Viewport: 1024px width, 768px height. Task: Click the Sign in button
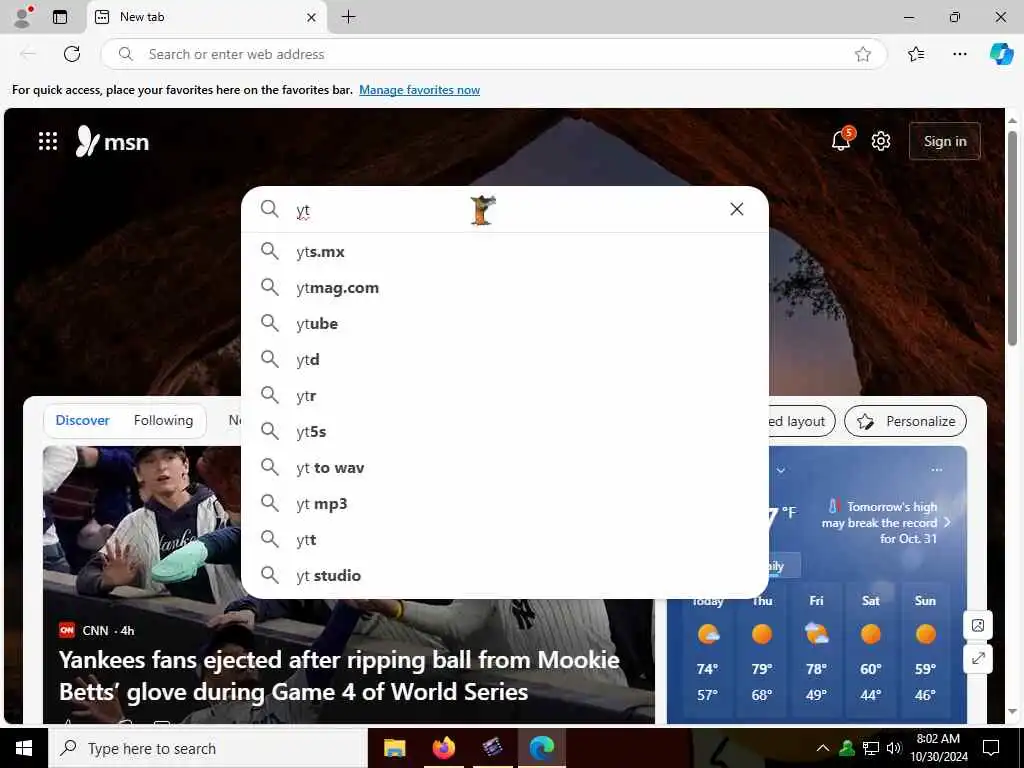[x=944, y=141]
